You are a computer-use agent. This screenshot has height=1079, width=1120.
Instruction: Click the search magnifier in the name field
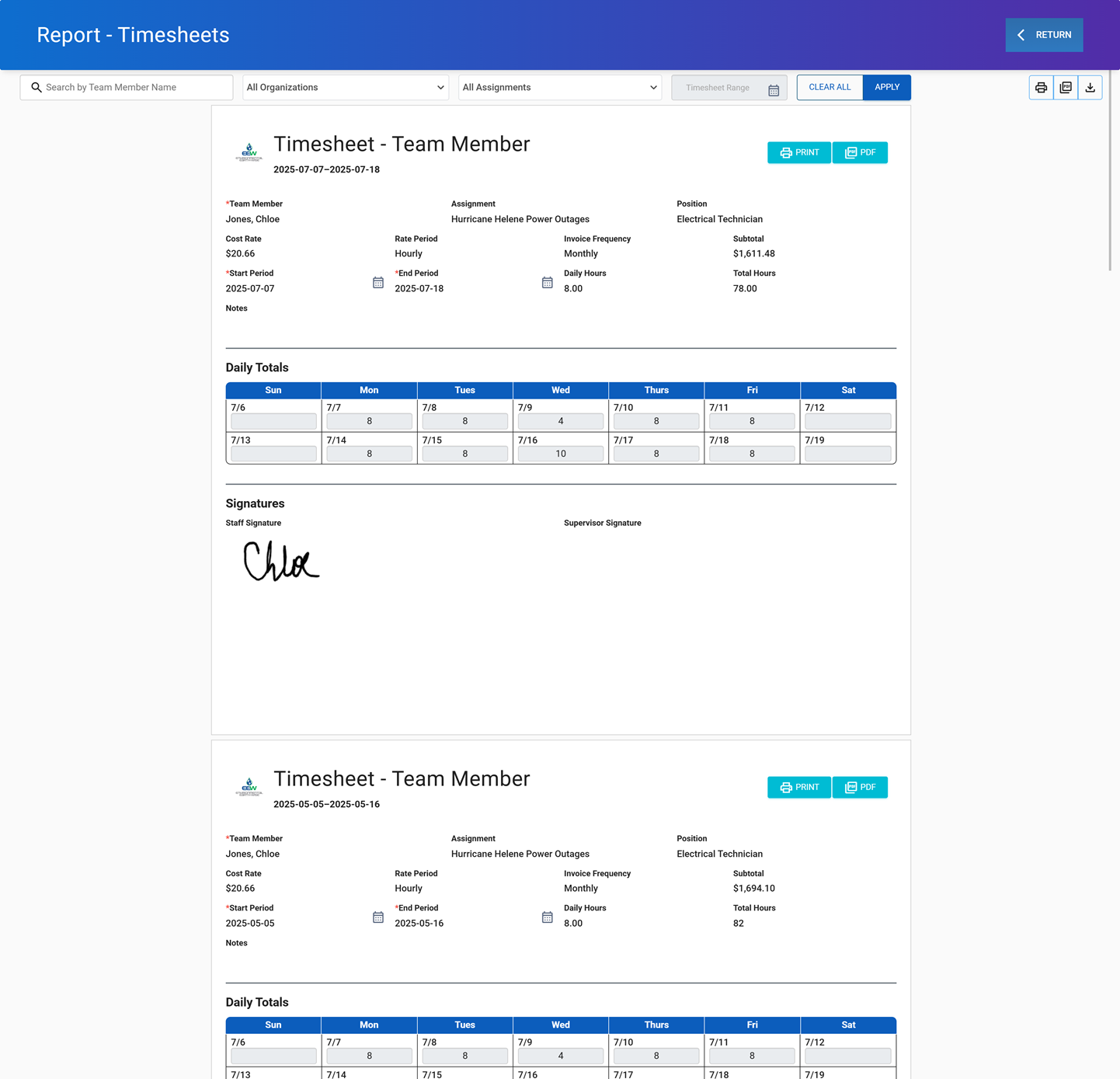37,87
